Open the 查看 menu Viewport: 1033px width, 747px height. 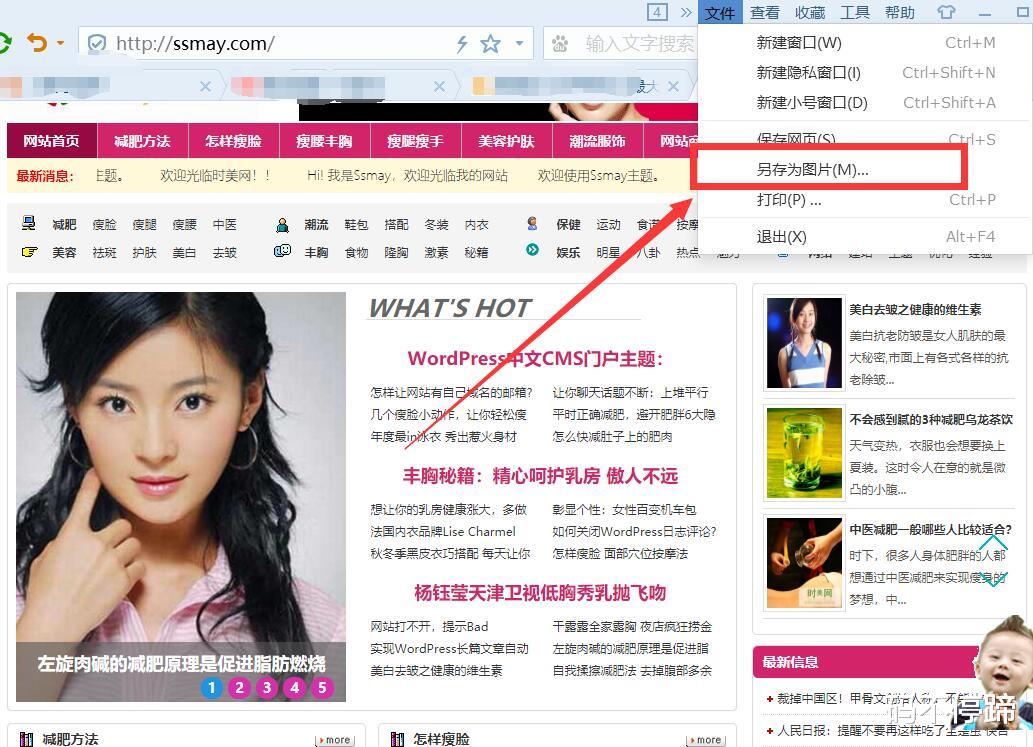click(x=764, y=12)
